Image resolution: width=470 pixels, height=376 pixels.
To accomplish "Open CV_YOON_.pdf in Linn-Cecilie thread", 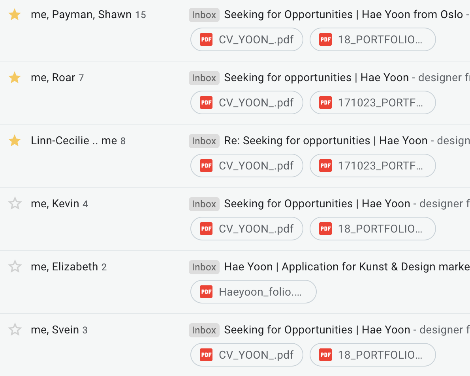I will pos(247,166).
